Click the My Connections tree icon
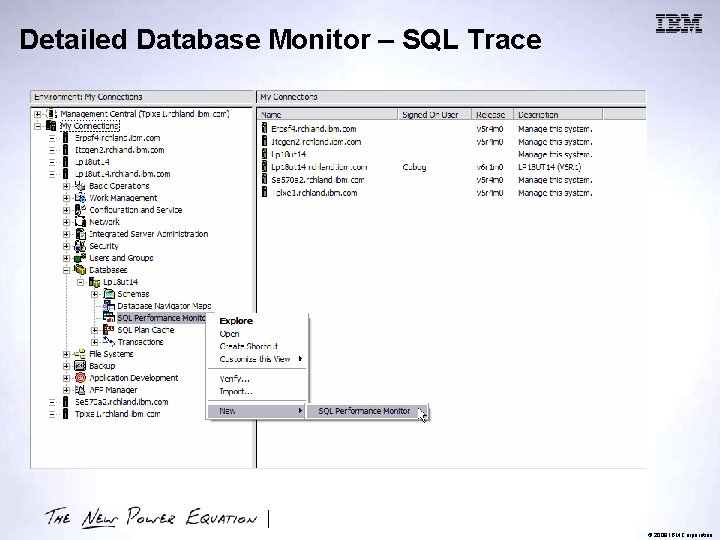The image size is (720, 540). tap(51, 126)
